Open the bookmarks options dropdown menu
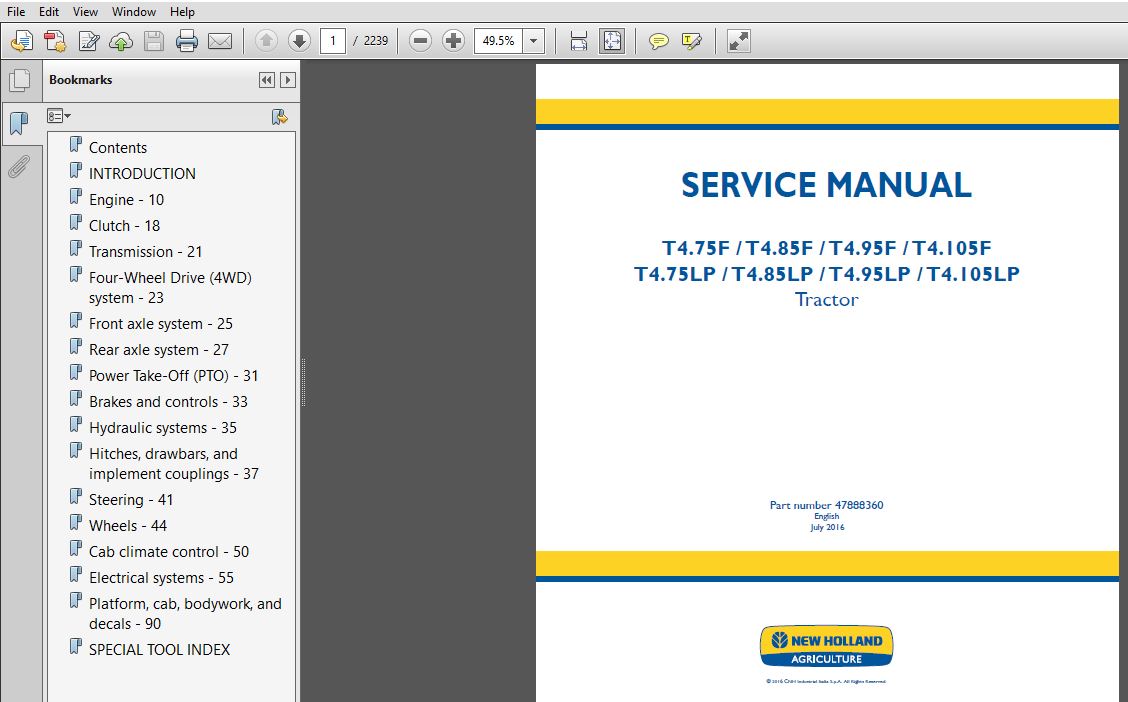The width and height of the screenshot is (1128, 702). coord(59,116)
